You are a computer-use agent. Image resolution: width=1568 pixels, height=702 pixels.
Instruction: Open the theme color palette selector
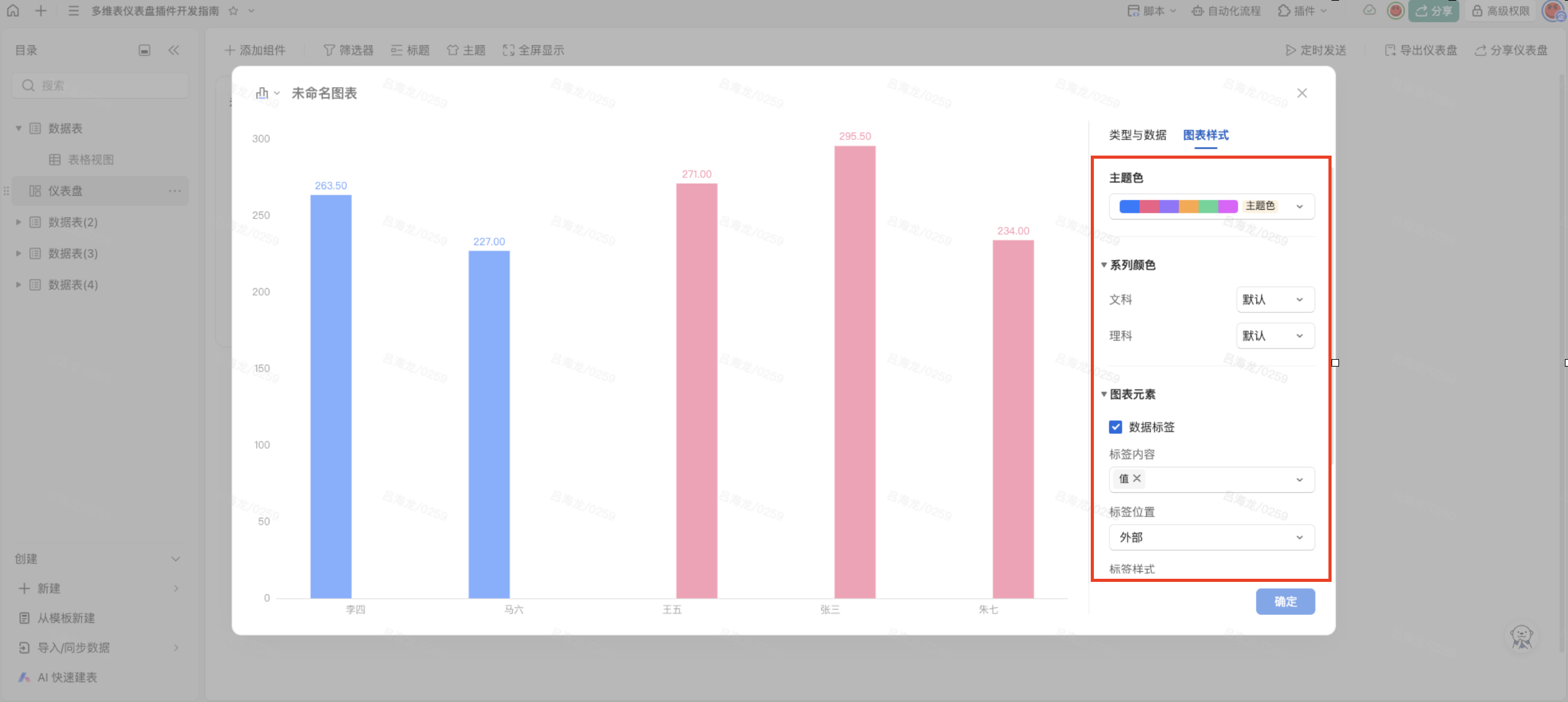point(1211,206)
